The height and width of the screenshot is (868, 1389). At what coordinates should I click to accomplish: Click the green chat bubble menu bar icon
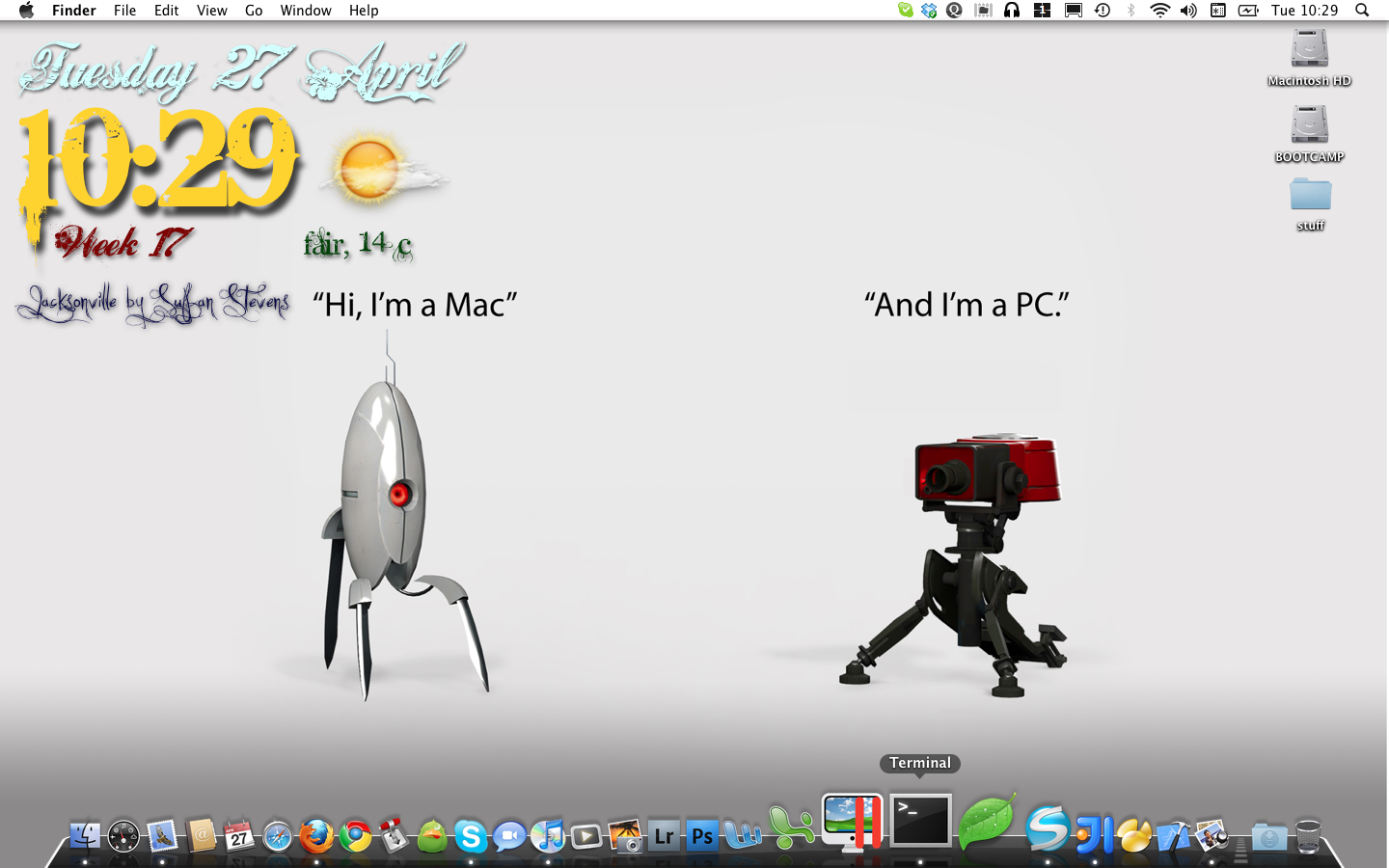click(x=905, y=11)
